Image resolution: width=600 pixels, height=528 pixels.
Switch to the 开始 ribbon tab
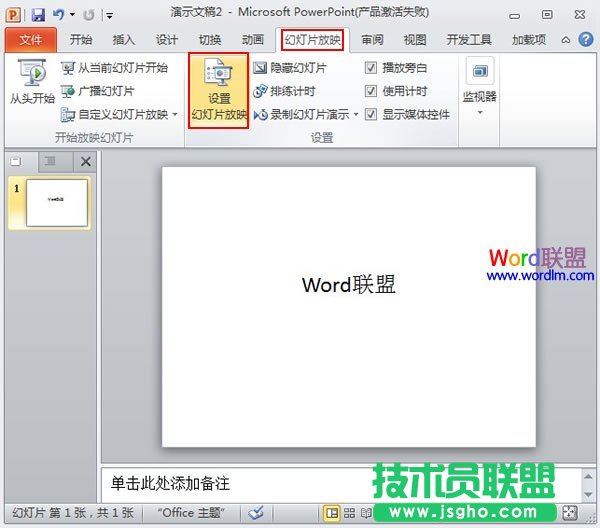(x=81, y=39)
